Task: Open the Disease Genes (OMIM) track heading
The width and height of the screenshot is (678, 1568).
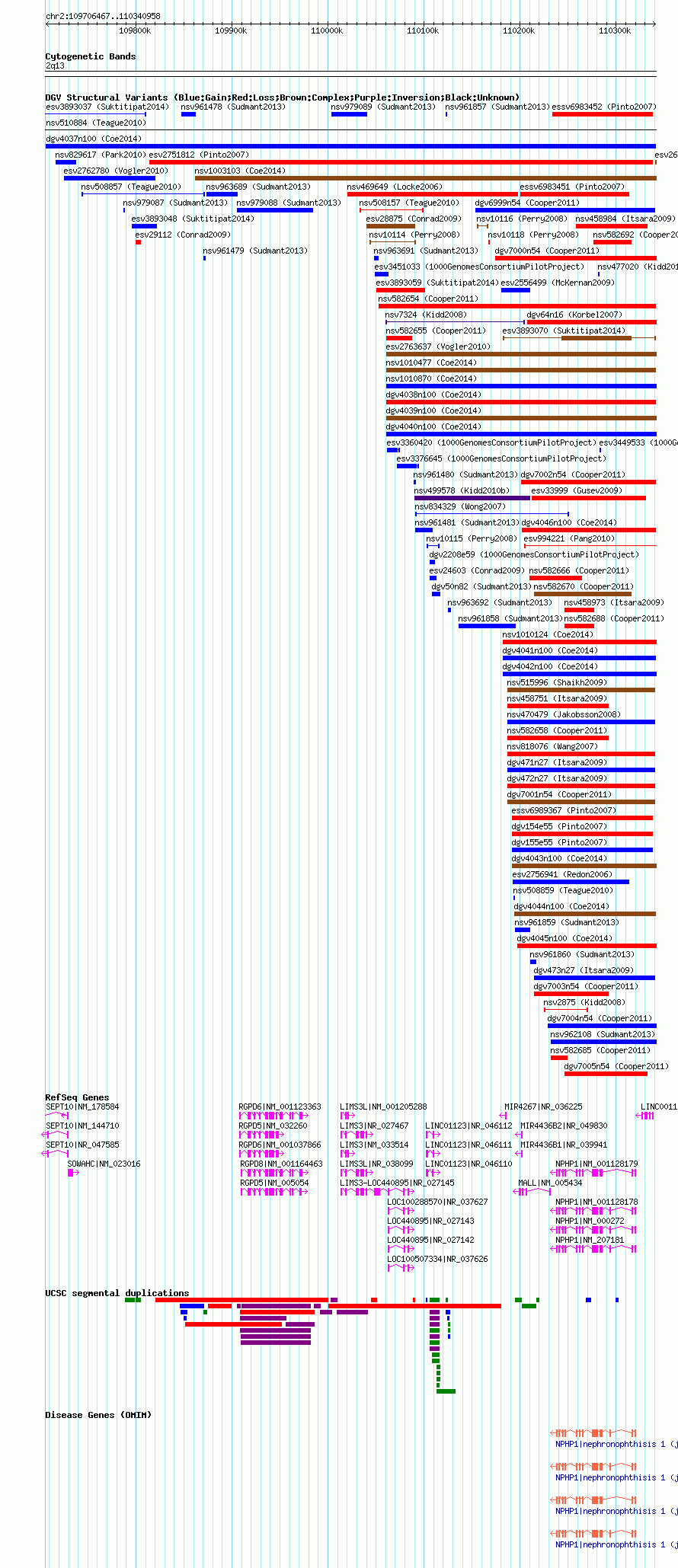Action: click(x=98, y=1415)
